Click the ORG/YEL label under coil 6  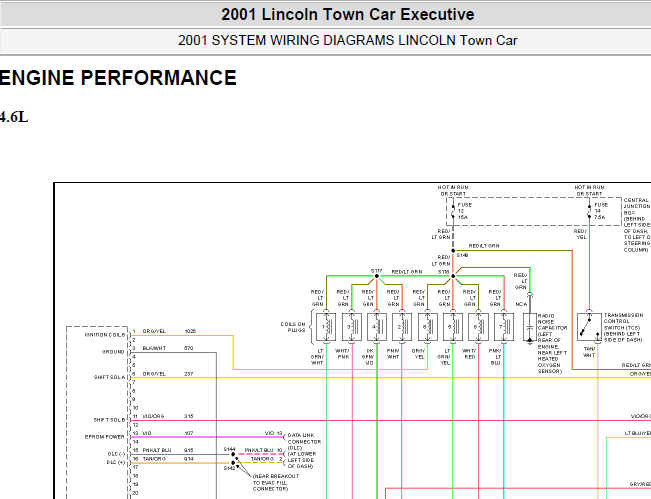(418, 354)
